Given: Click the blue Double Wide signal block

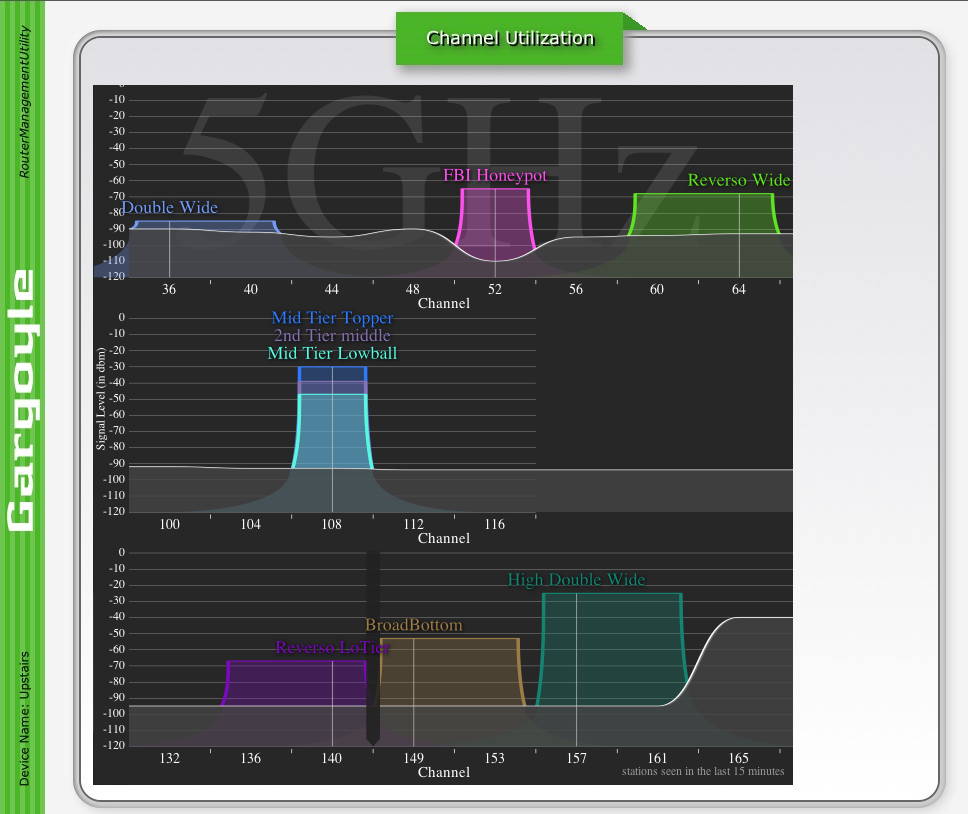Looking at the screenshot, I should (x=205, y=226).
